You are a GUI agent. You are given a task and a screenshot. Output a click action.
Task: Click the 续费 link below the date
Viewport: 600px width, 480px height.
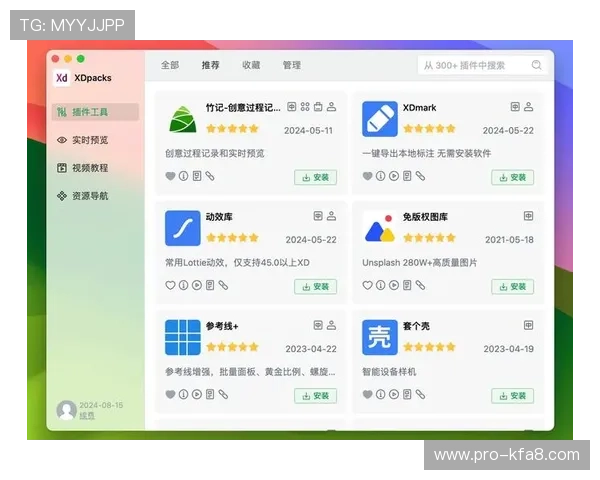pos(87,416)
